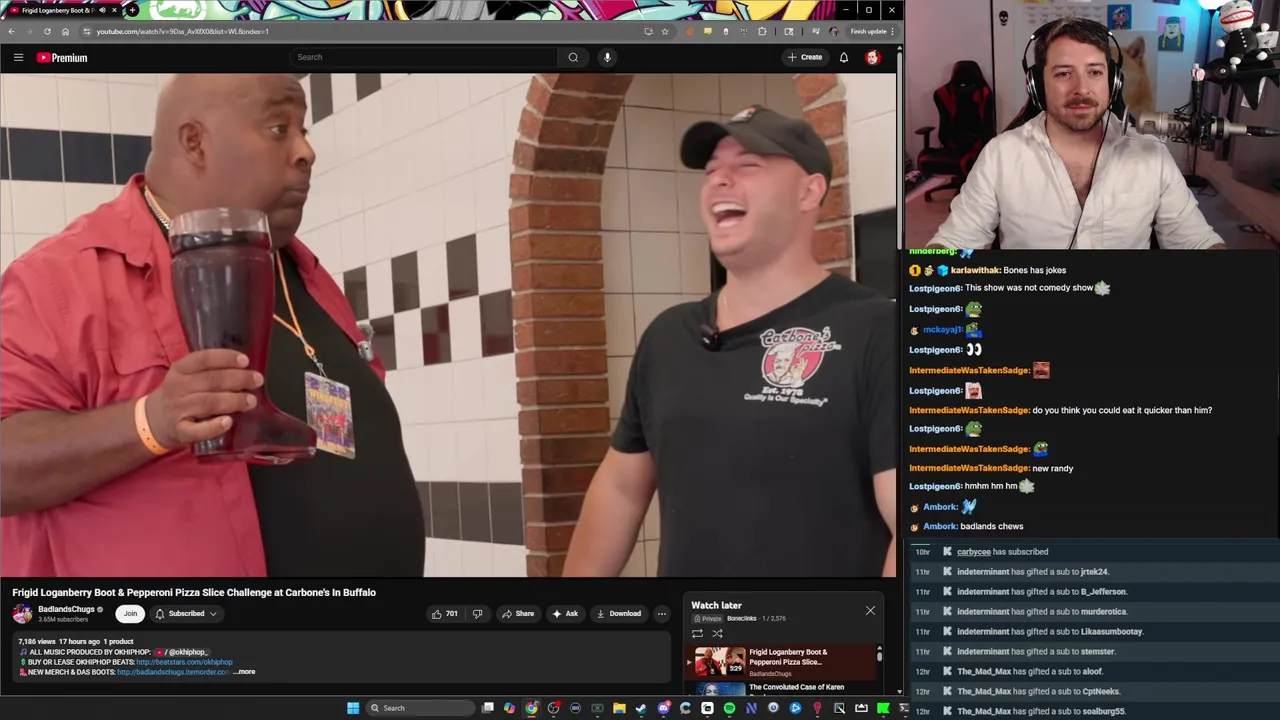The image size is (1280, 720).
Task: Click the video player to pause
Action: 448,325
